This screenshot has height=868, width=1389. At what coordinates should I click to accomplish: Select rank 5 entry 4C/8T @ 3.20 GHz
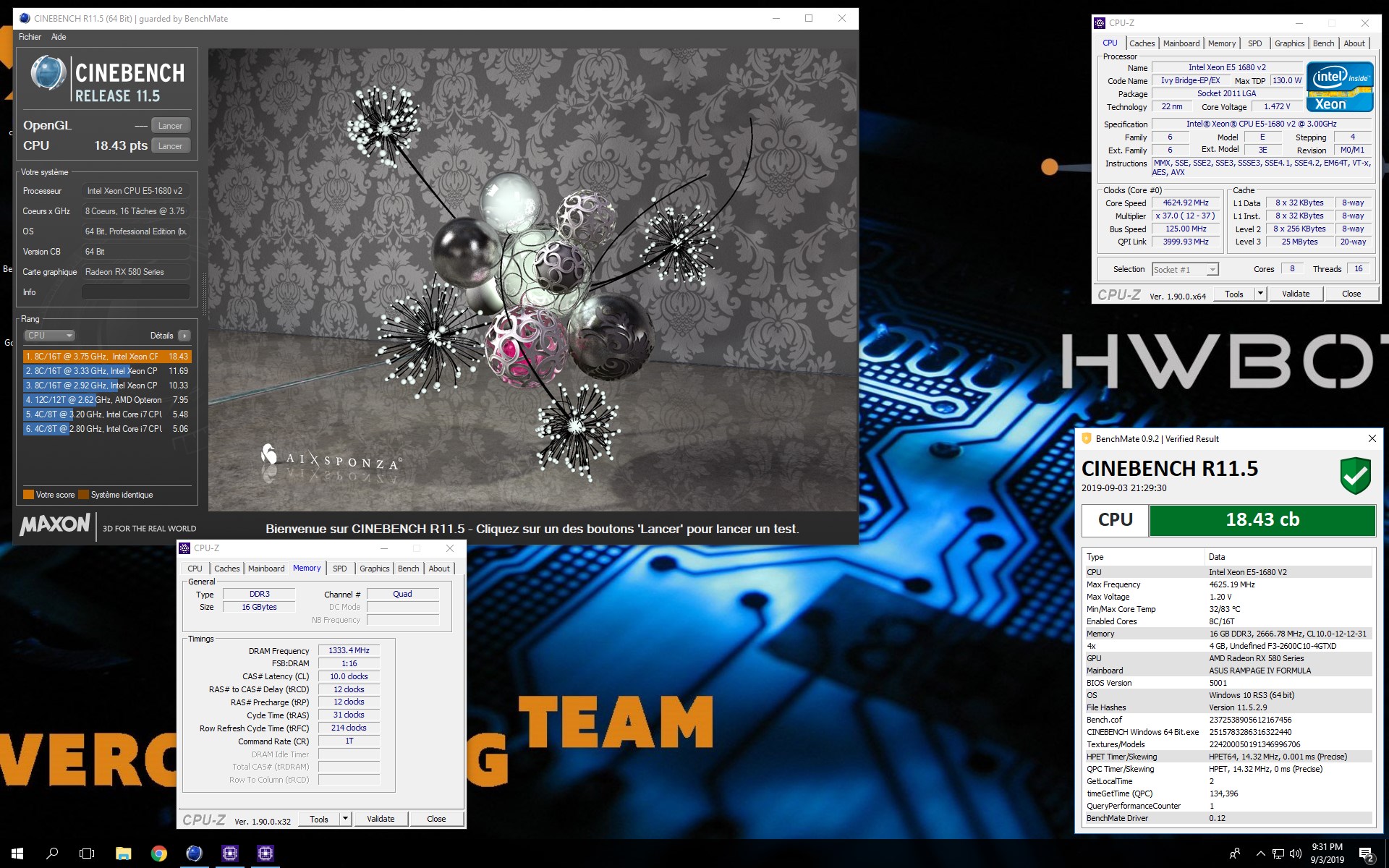click(107, 414)
